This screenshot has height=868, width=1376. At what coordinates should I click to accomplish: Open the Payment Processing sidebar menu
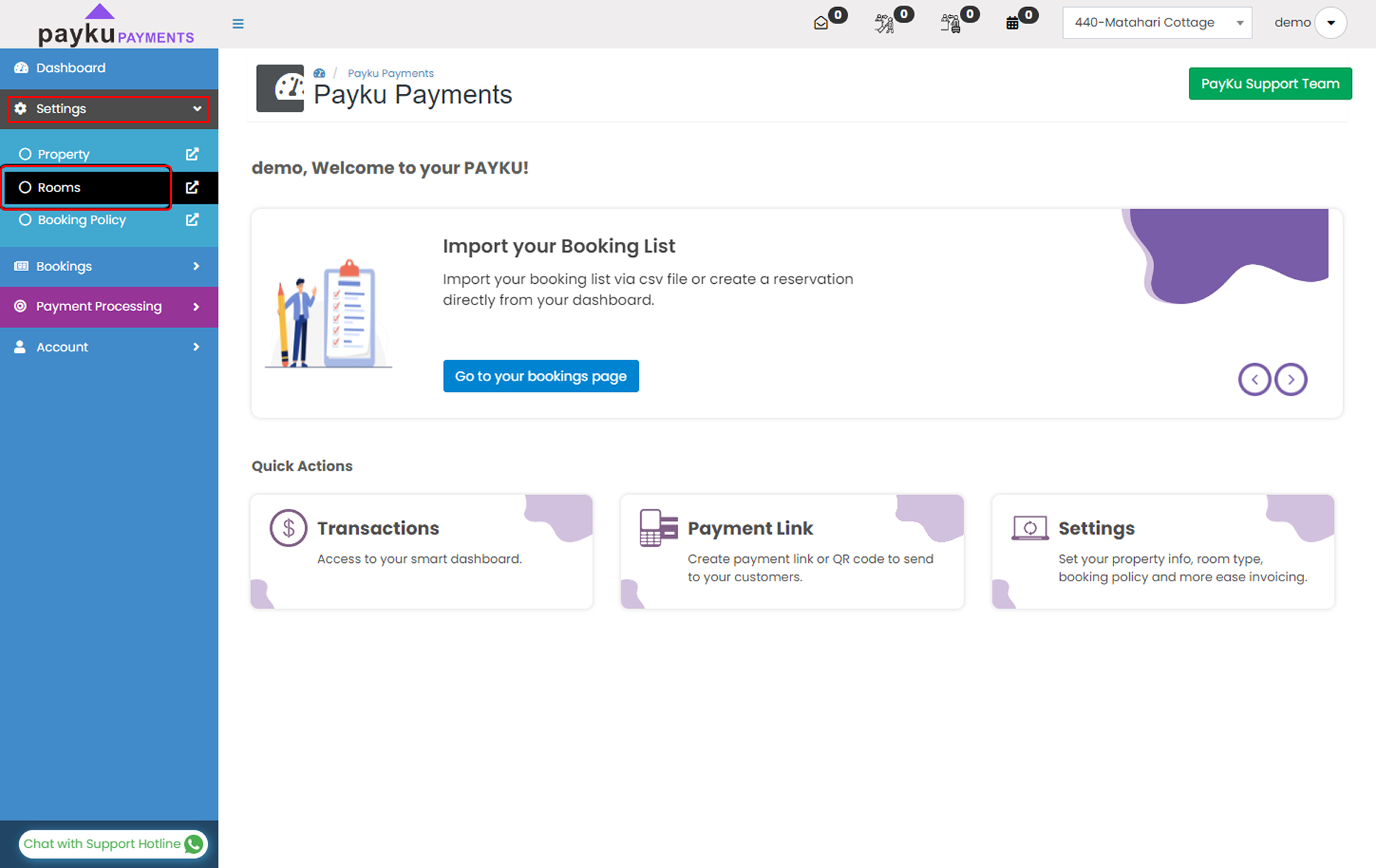[x=109, y=307]
